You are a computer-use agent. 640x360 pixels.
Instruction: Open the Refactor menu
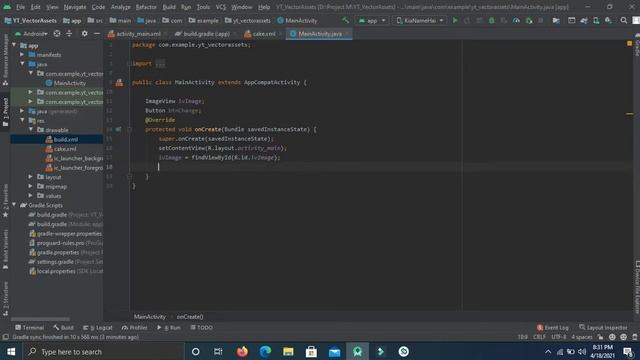146,7
